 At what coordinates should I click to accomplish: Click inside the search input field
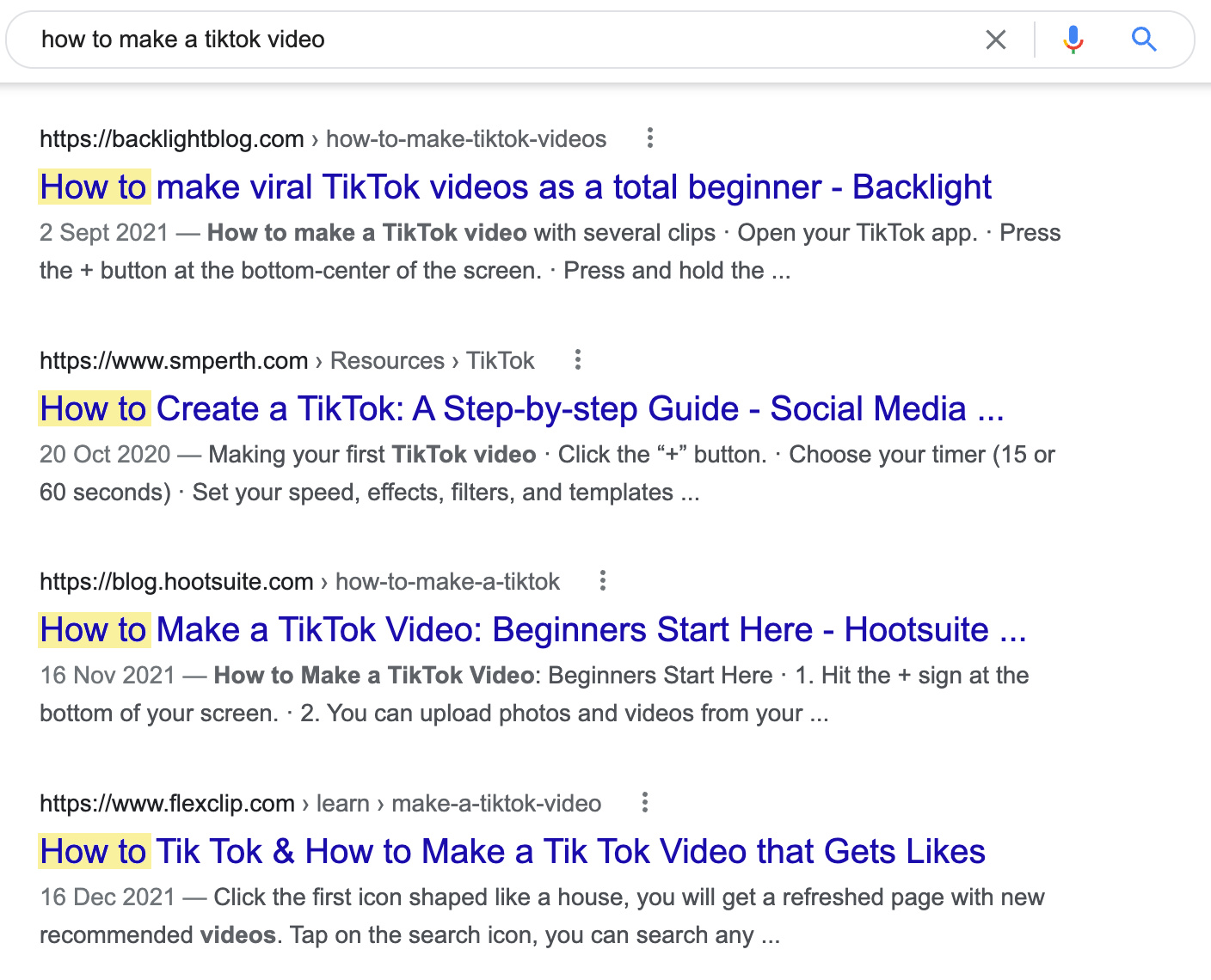344,40
